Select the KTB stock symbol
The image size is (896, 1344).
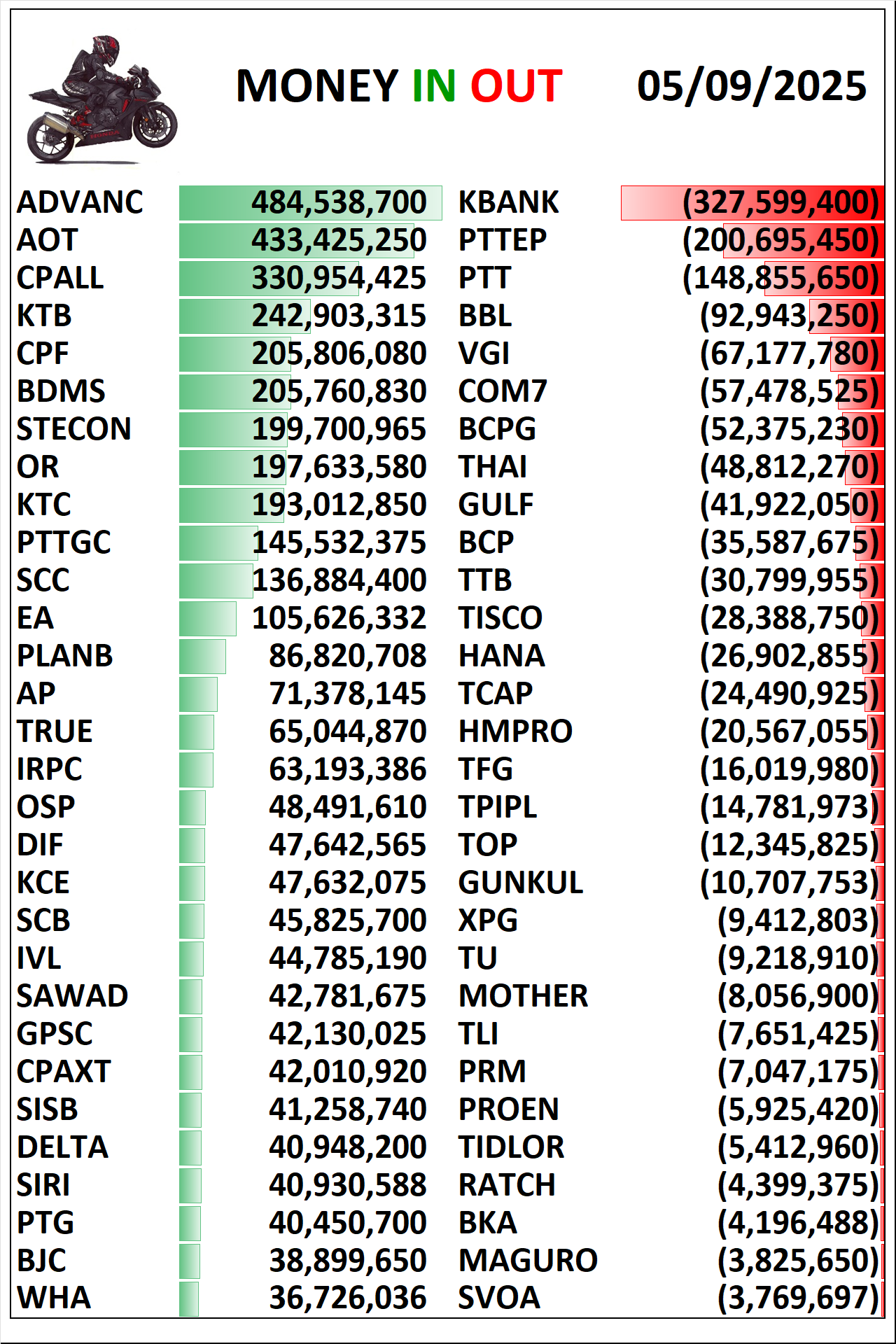click(44, 316)
